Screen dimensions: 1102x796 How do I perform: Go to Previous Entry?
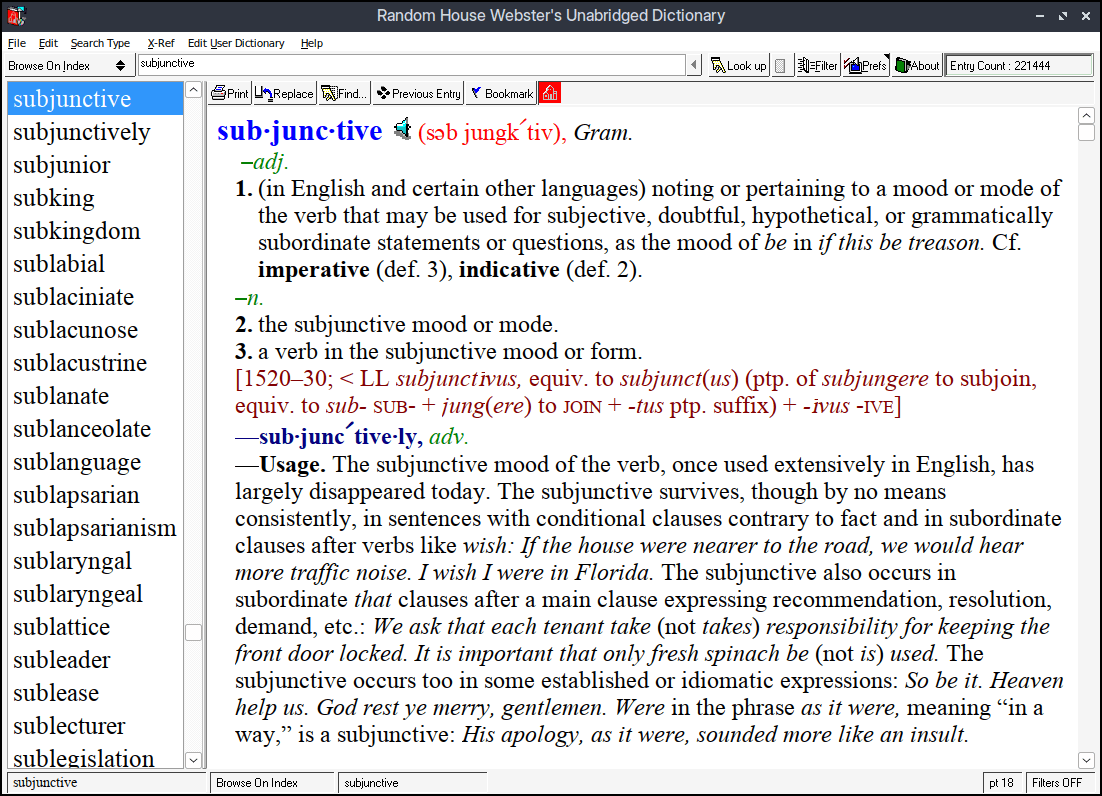click(418, 94)
